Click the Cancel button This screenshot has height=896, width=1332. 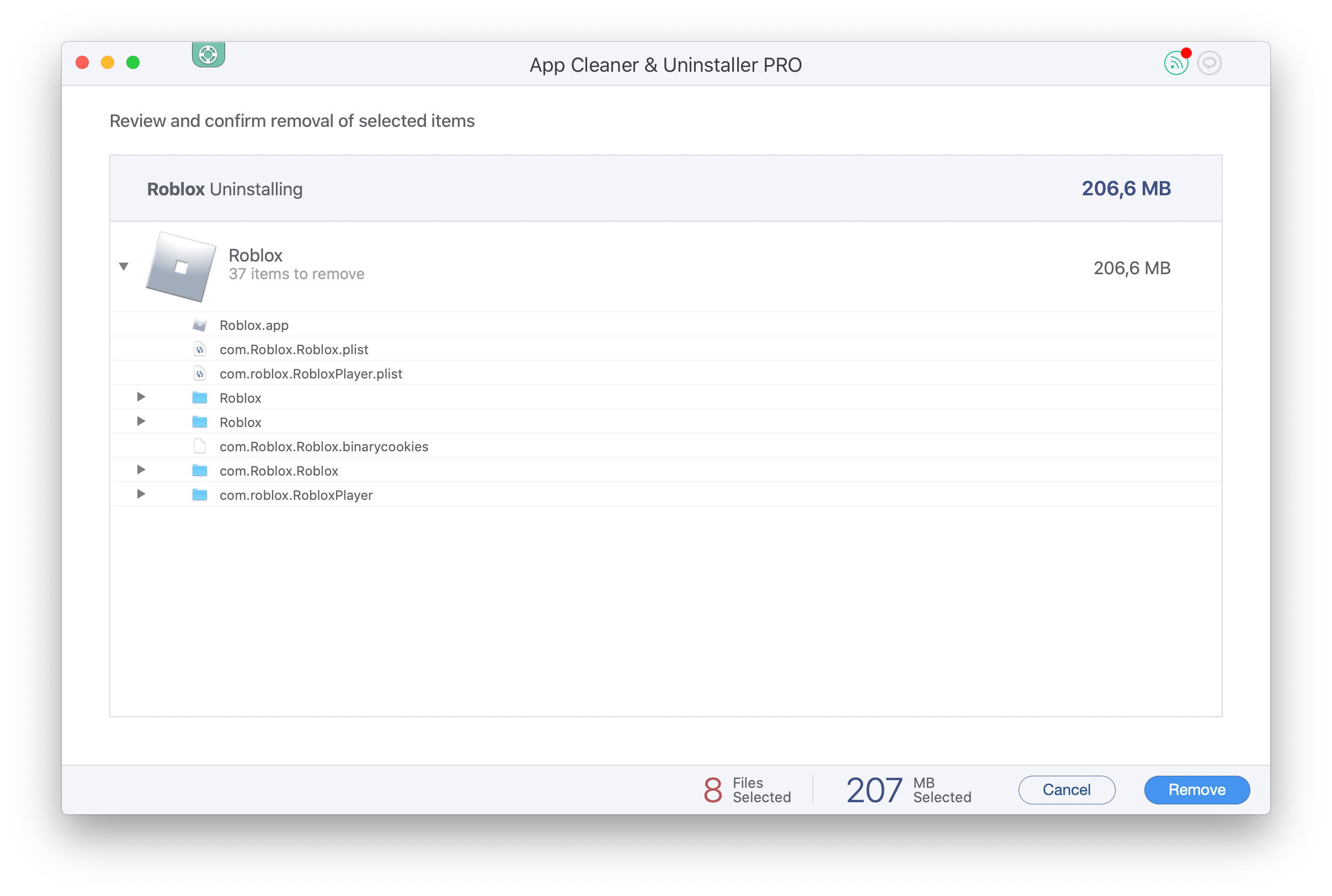tap(1062, 789)
